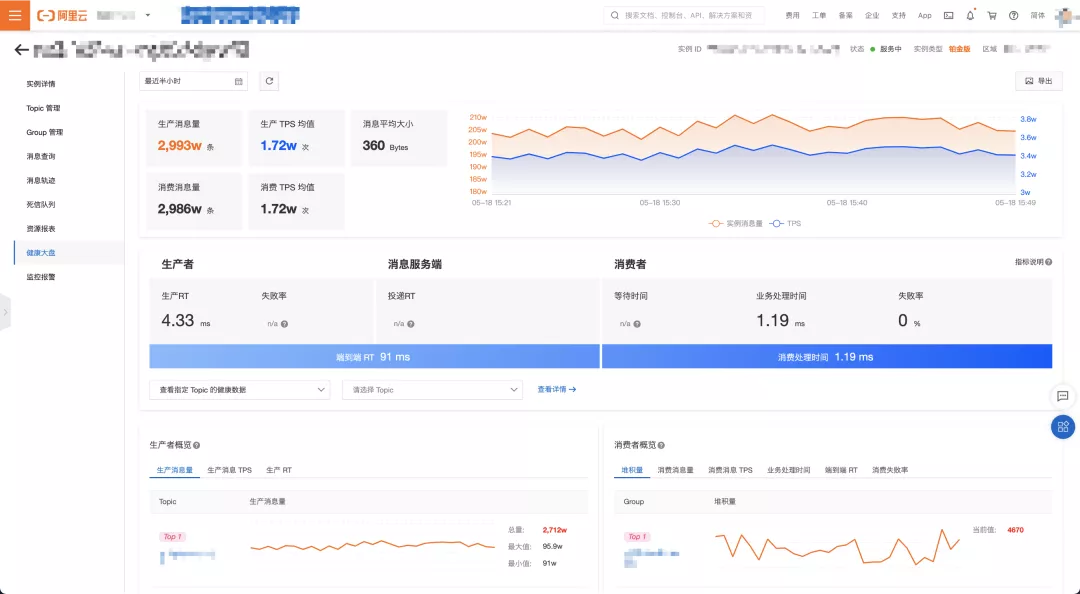
Task: Open App in top navigation
Action: click(x=924, y=15)
